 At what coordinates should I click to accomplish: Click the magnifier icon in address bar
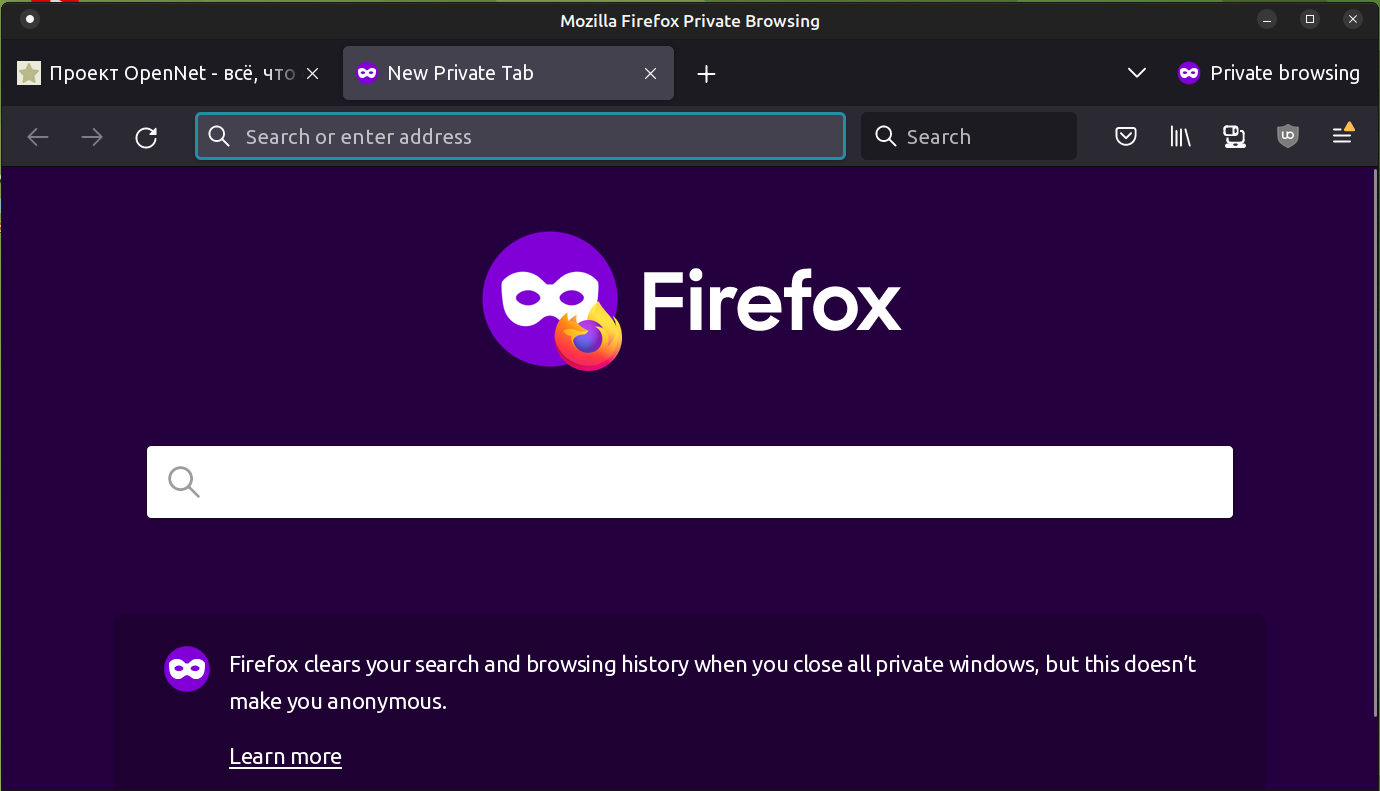pyautogui.click(x=219, y=137)
